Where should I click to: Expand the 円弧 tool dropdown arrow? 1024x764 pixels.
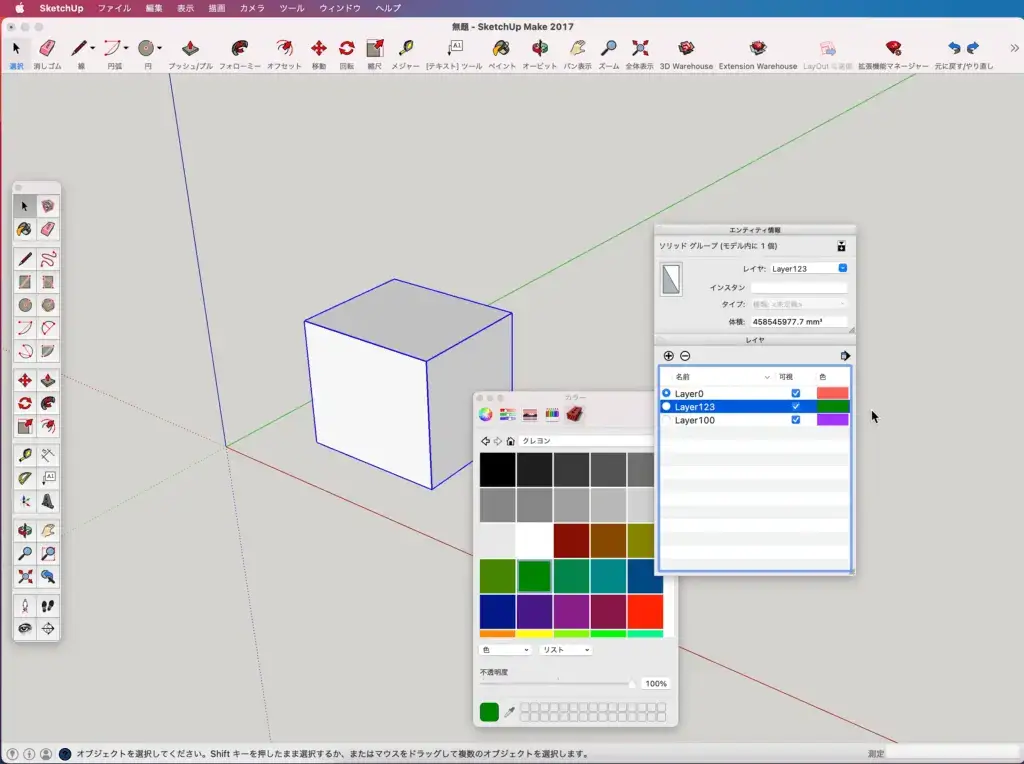(126, 48)
